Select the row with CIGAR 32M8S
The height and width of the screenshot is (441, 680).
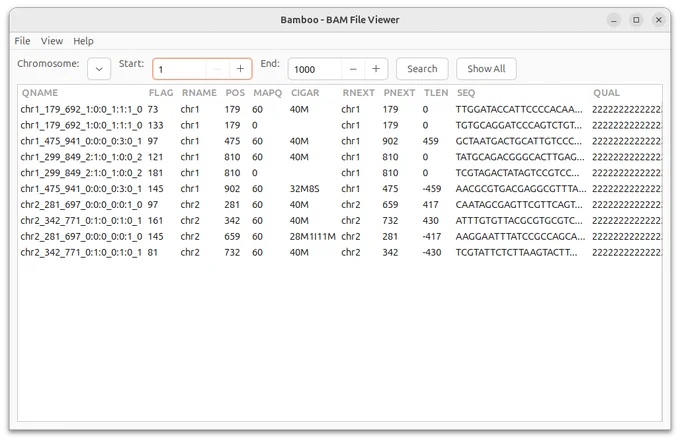tap(340, 189)
